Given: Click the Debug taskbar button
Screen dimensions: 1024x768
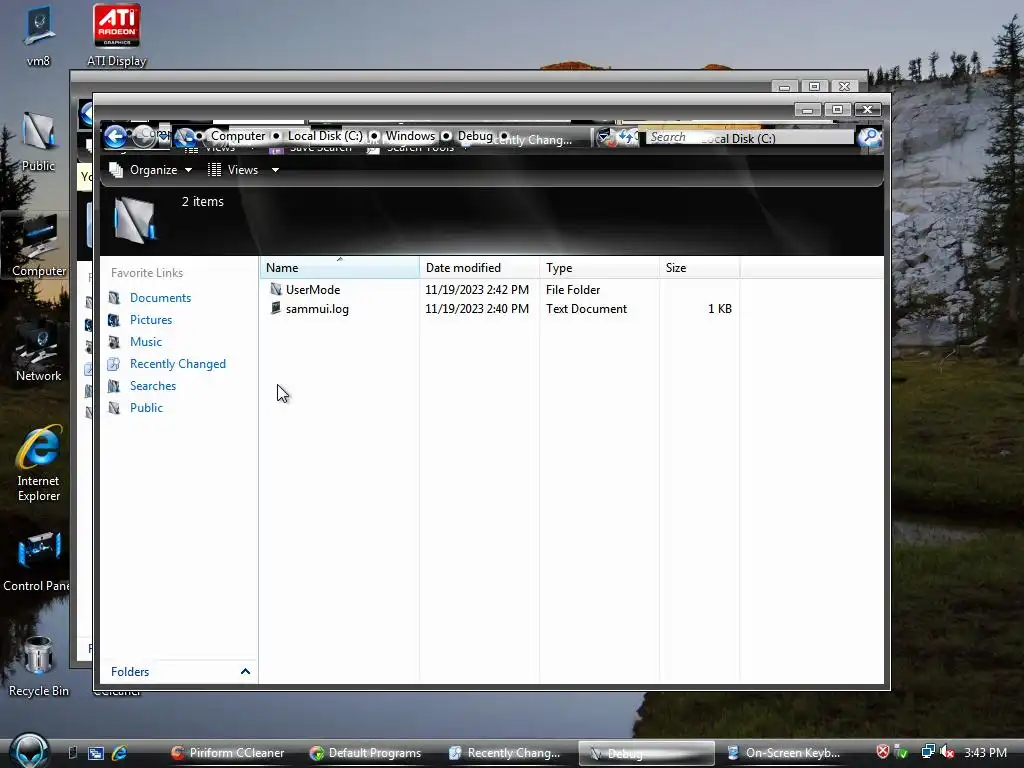Looking at the screenshot, I should (647, 753).
